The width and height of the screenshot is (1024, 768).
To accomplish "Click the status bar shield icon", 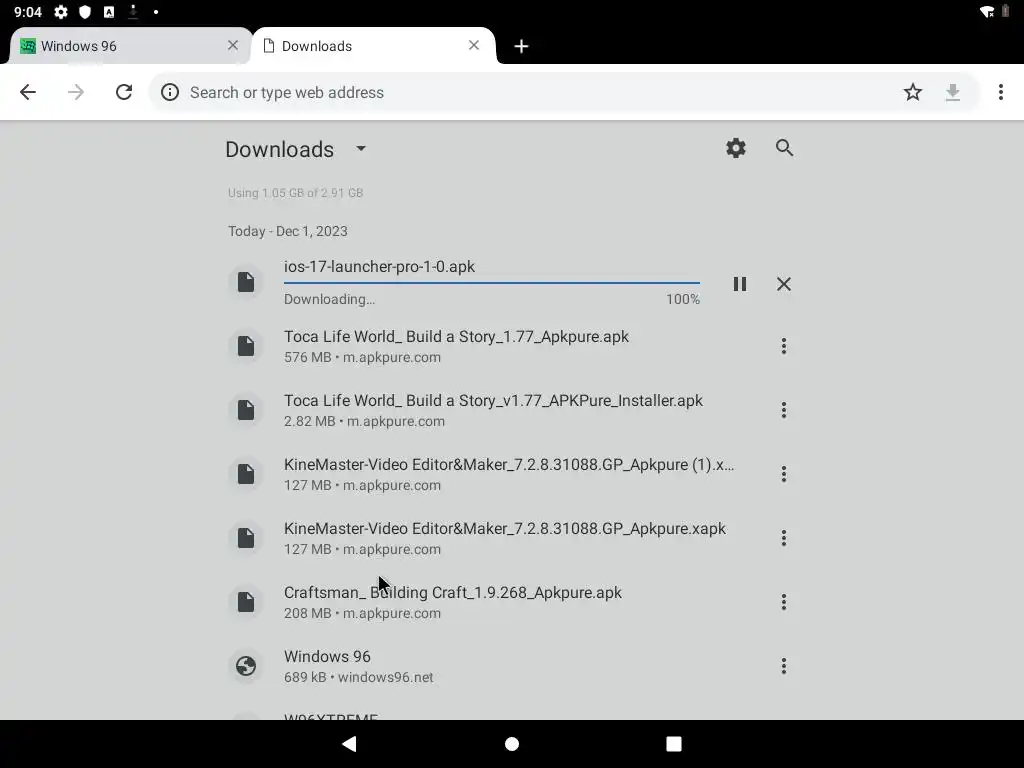I will click(x=85, y=12).
